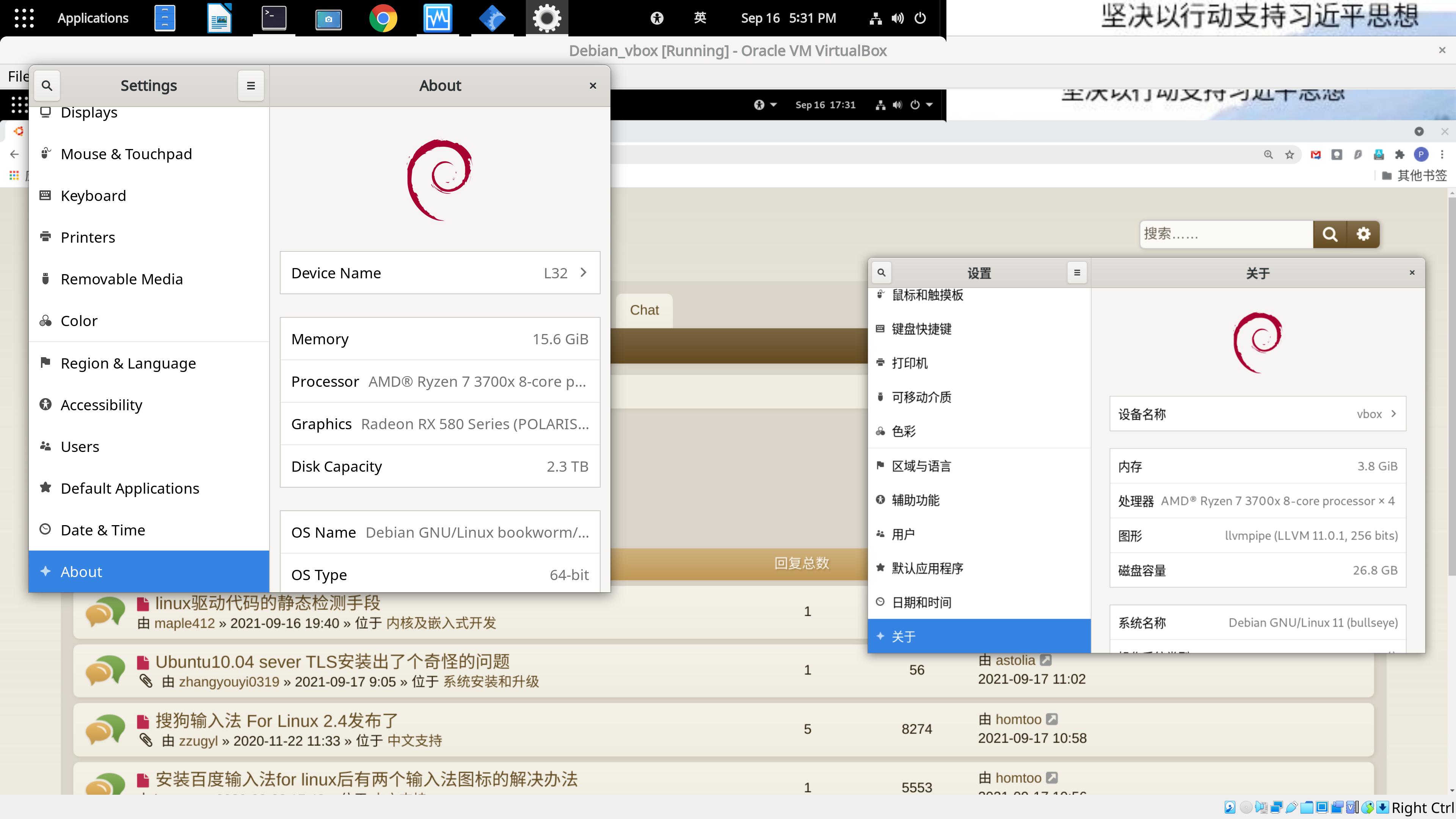
Task: Select 辅助功能 in Chinese settings
Action: [979, 500]
